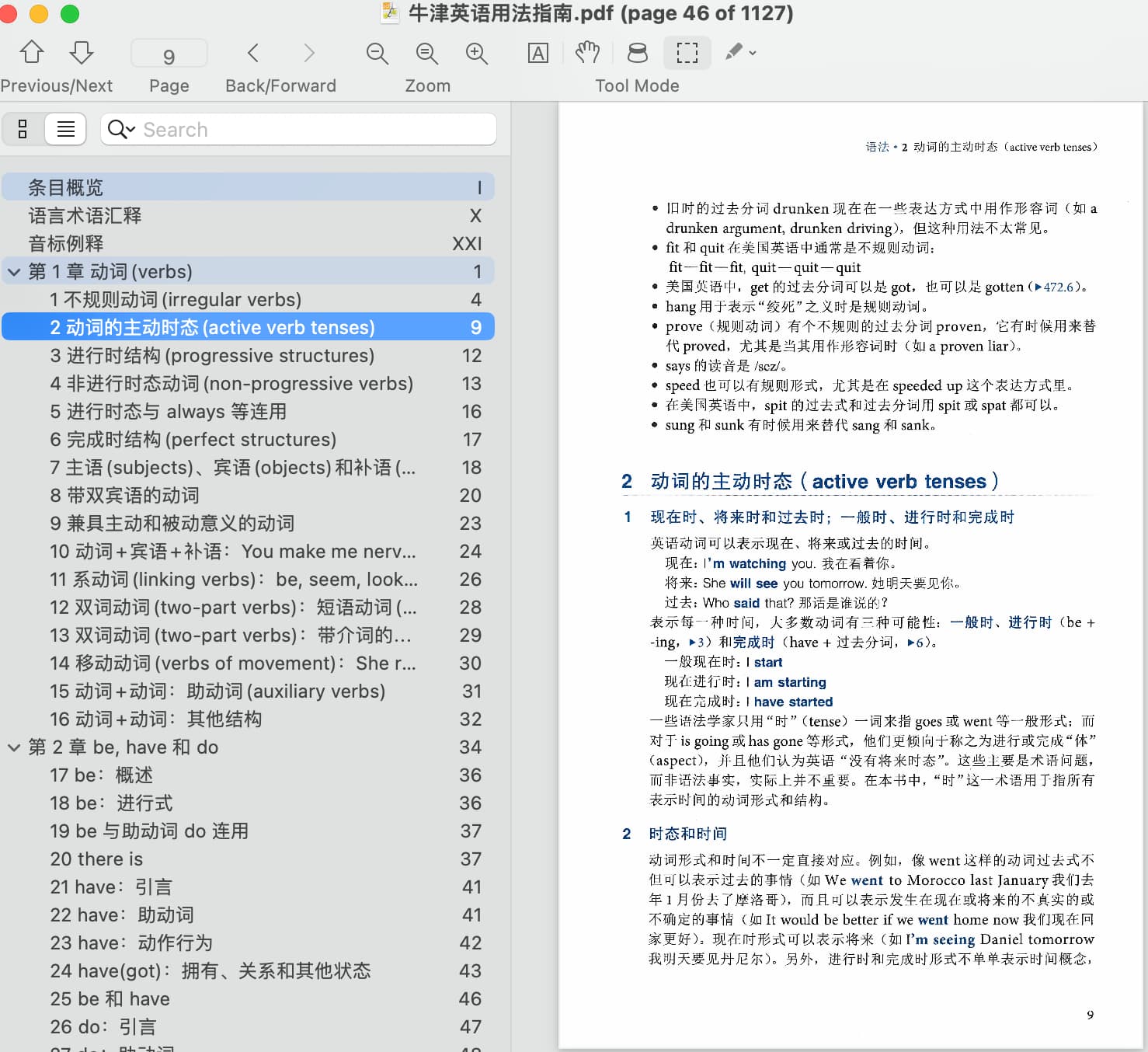Click the Back navigation chevron
Image resolution: width=1148 pixels, height=1052 pixels.
[x=253, y=53]
